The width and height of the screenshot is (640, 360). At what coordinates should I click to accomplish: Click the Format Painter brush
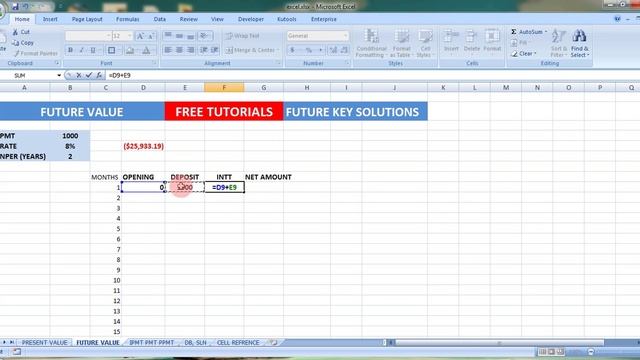16,53
